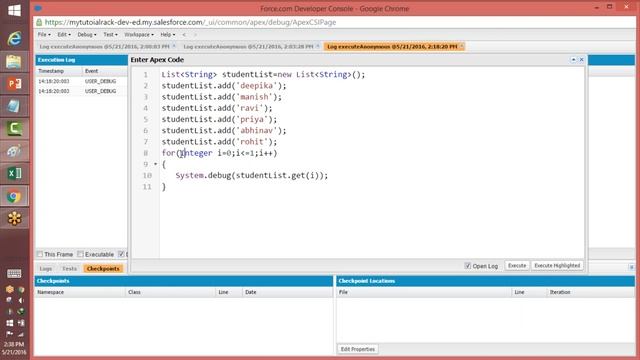Open Excel from the taskbar
The width and height of the screenshot is (640, 360).
pos(14,173)
